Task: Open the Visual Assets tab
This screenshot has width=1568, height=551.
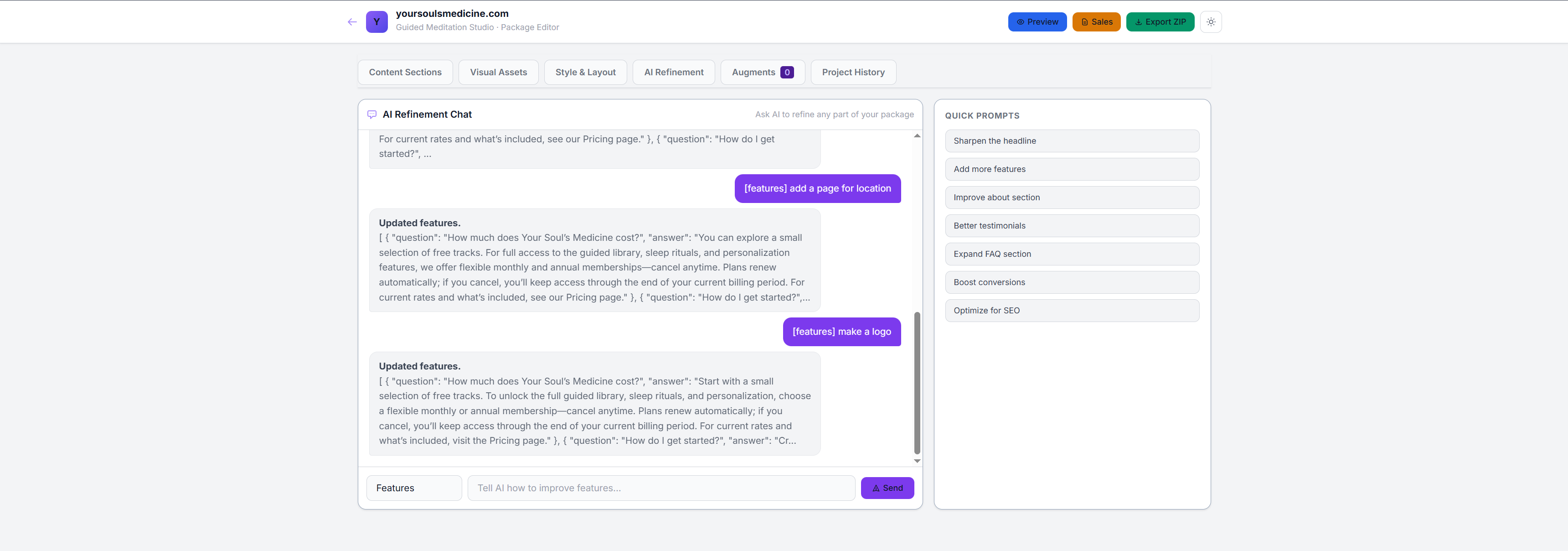Action: tap(498, 73)
